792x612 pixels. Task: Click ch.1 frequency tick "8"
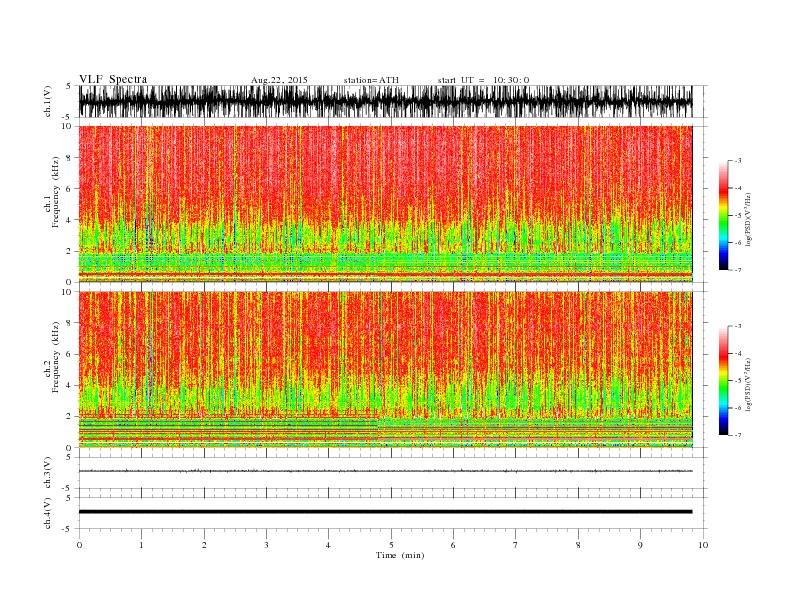69,158
